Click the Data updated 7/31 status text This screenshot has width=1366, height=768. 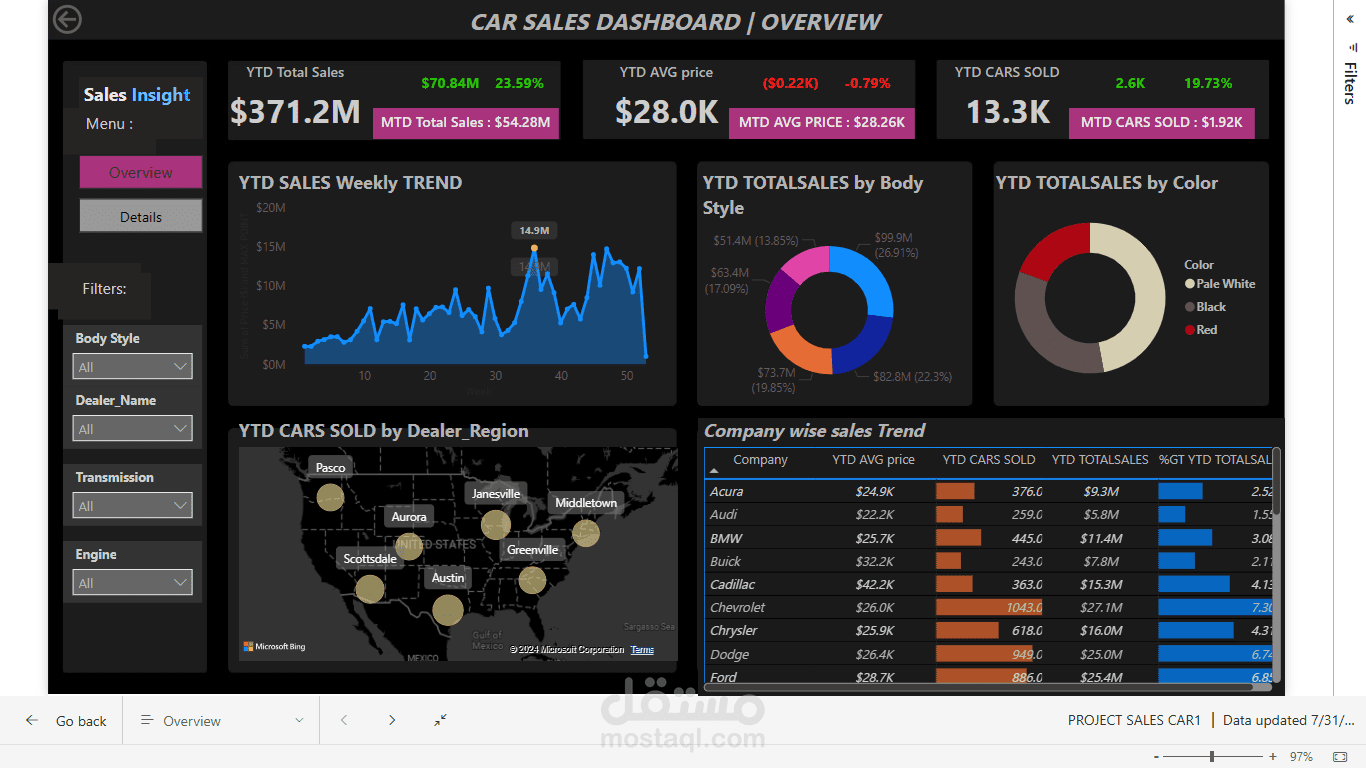1290,720
